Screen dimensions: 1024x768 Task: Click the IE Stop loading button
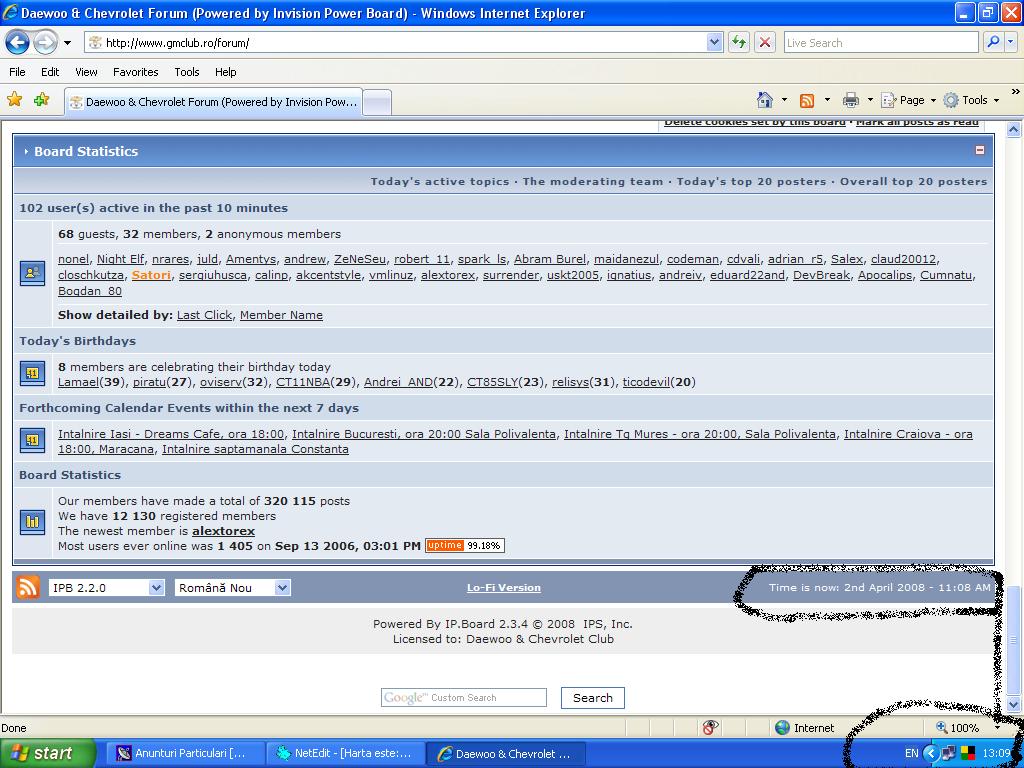coord(765,42)
